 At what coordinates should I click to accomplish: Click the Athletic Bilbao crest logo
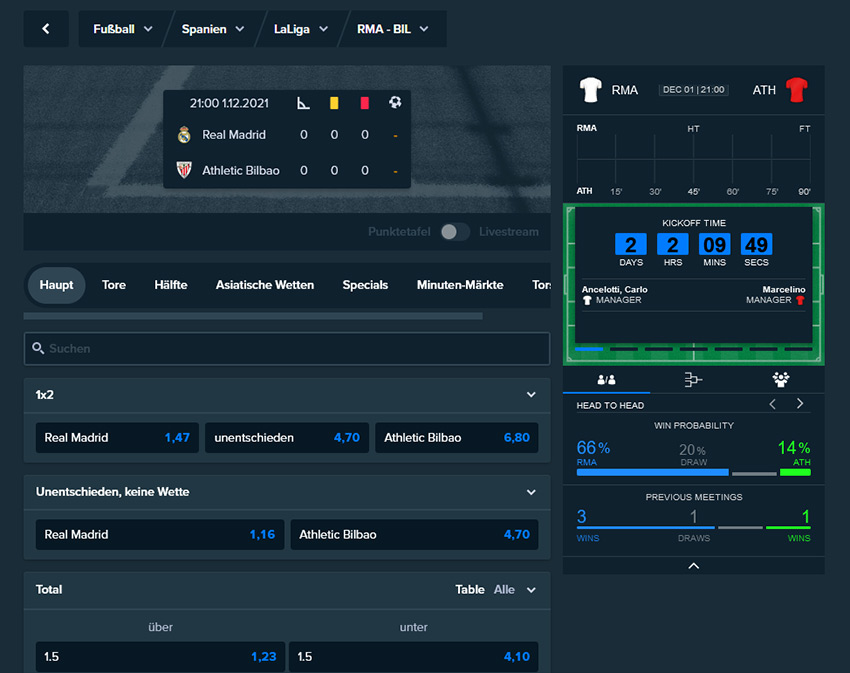pyautogui.click(x=184, y=170)
